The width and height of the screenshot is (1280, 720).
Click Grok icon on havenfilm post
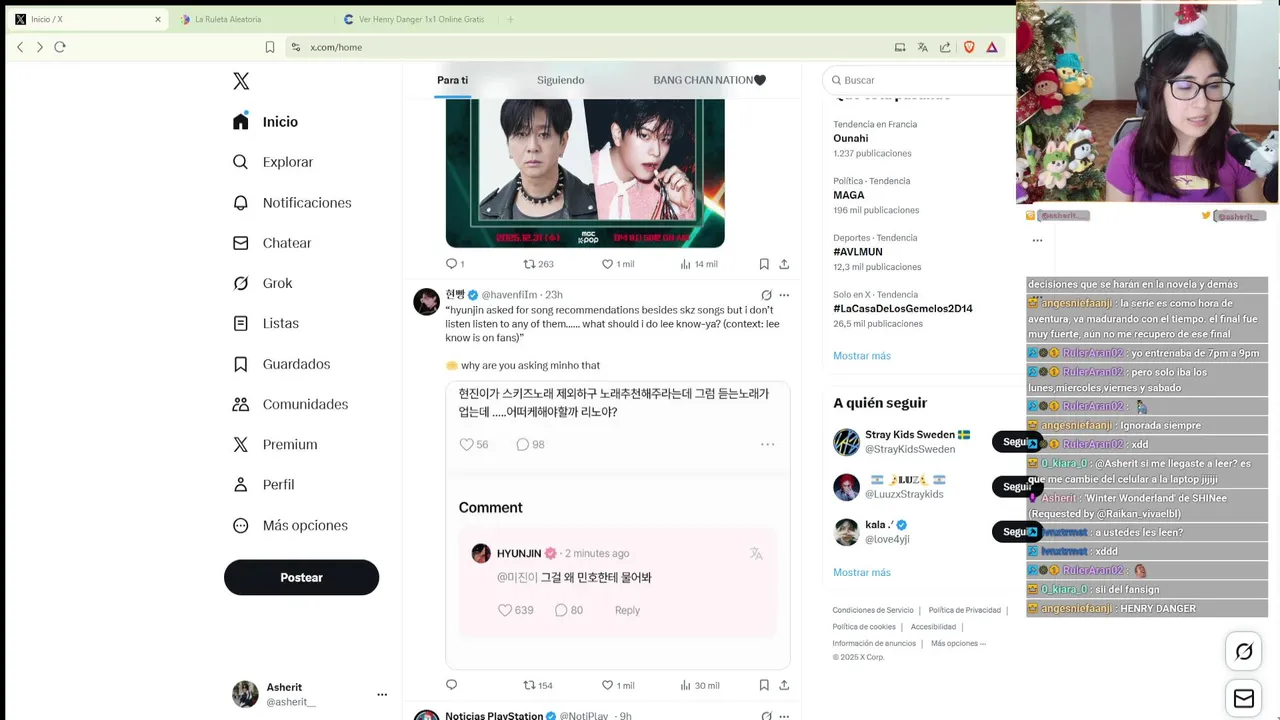pyautogui.click(x=766, y=295)
